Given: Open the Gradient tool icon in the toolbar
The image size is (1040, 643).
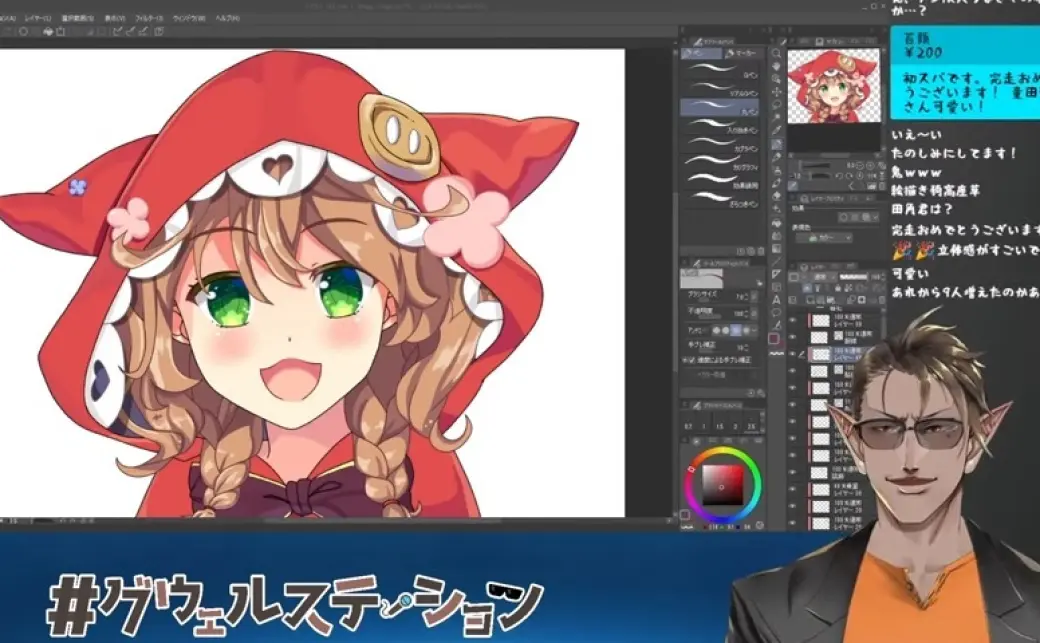Looking at the screenshot, I should tap(777, 247).
